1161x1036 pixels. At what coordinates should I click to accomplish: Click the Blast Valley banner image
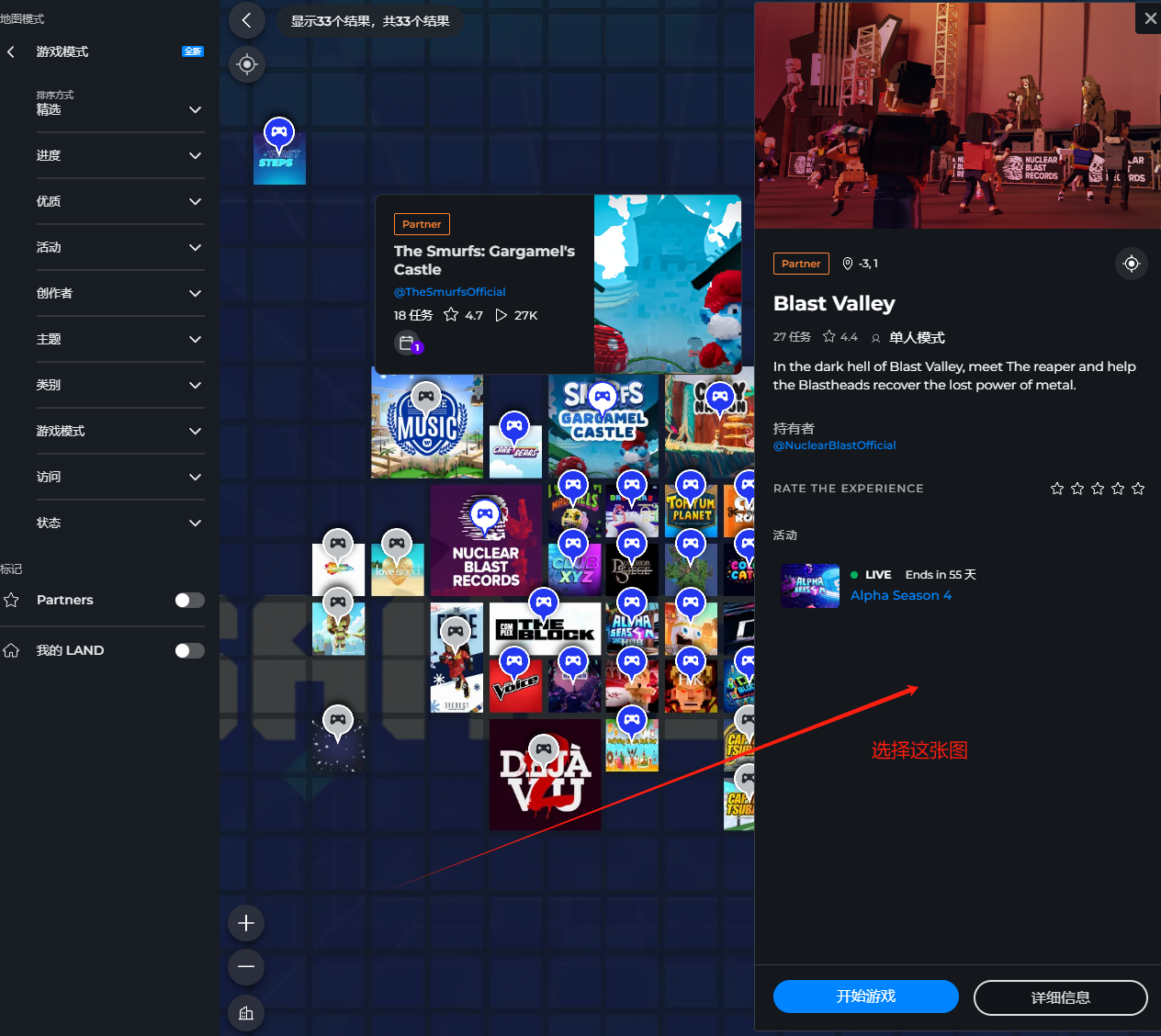point(957,115)
